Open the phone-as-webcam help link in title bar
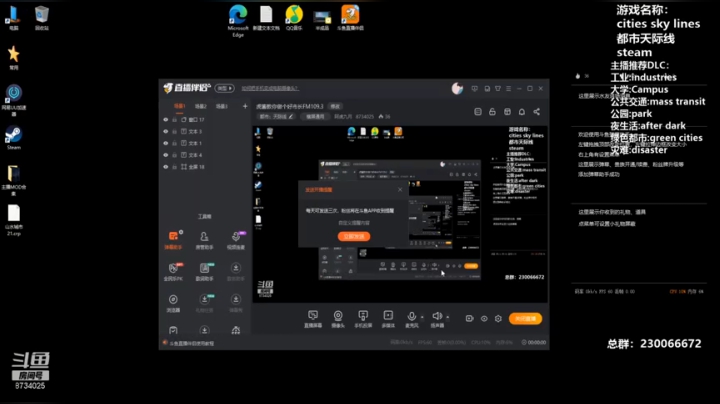Screen dimensions: 720x404 270,88
